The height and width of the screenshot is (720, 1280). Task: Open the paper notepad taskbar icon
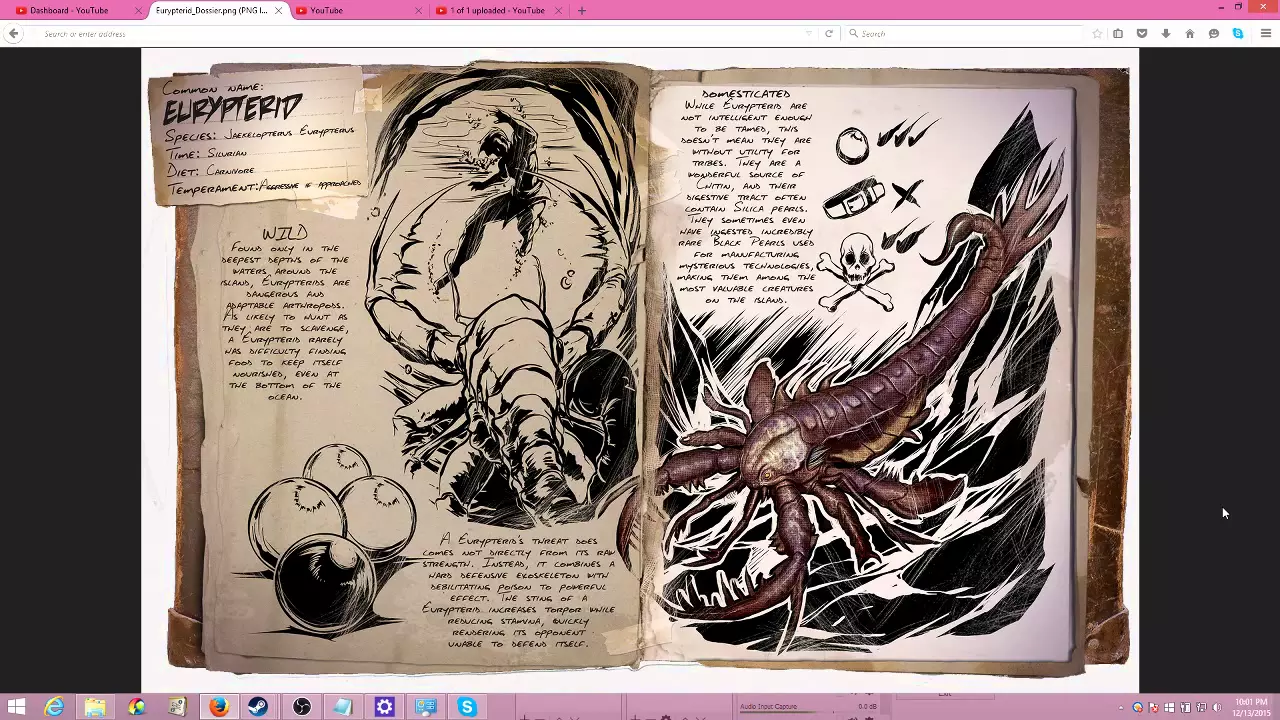click(343, 707)
